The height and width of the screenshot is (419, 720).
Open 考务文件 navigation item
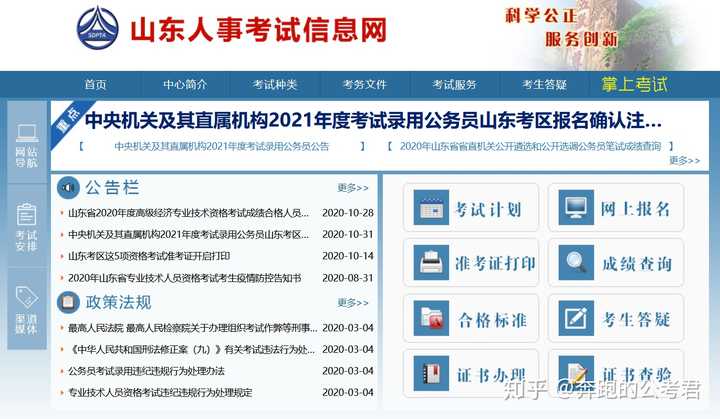click(365, 85)
